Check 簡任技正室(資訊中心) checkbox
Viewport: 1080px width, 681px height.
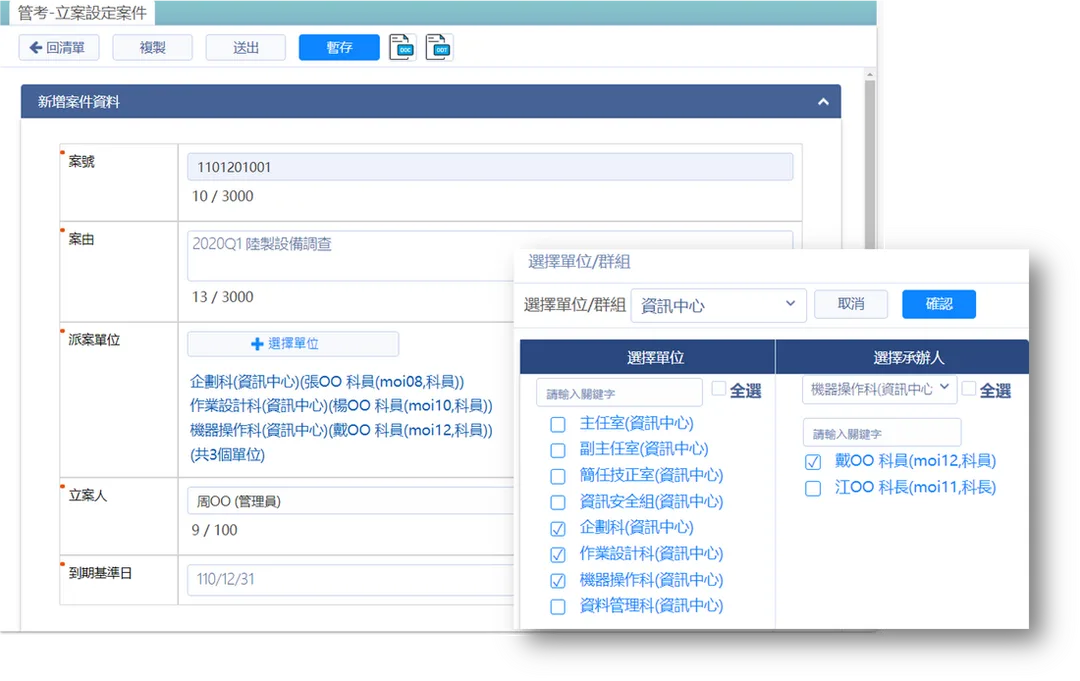tap(558, 476)
